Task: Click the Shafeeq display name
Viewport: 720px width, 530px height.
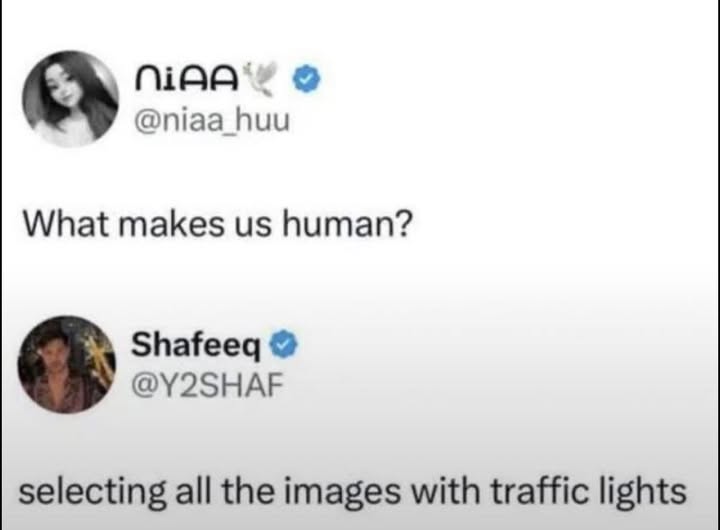Action: 197,345
